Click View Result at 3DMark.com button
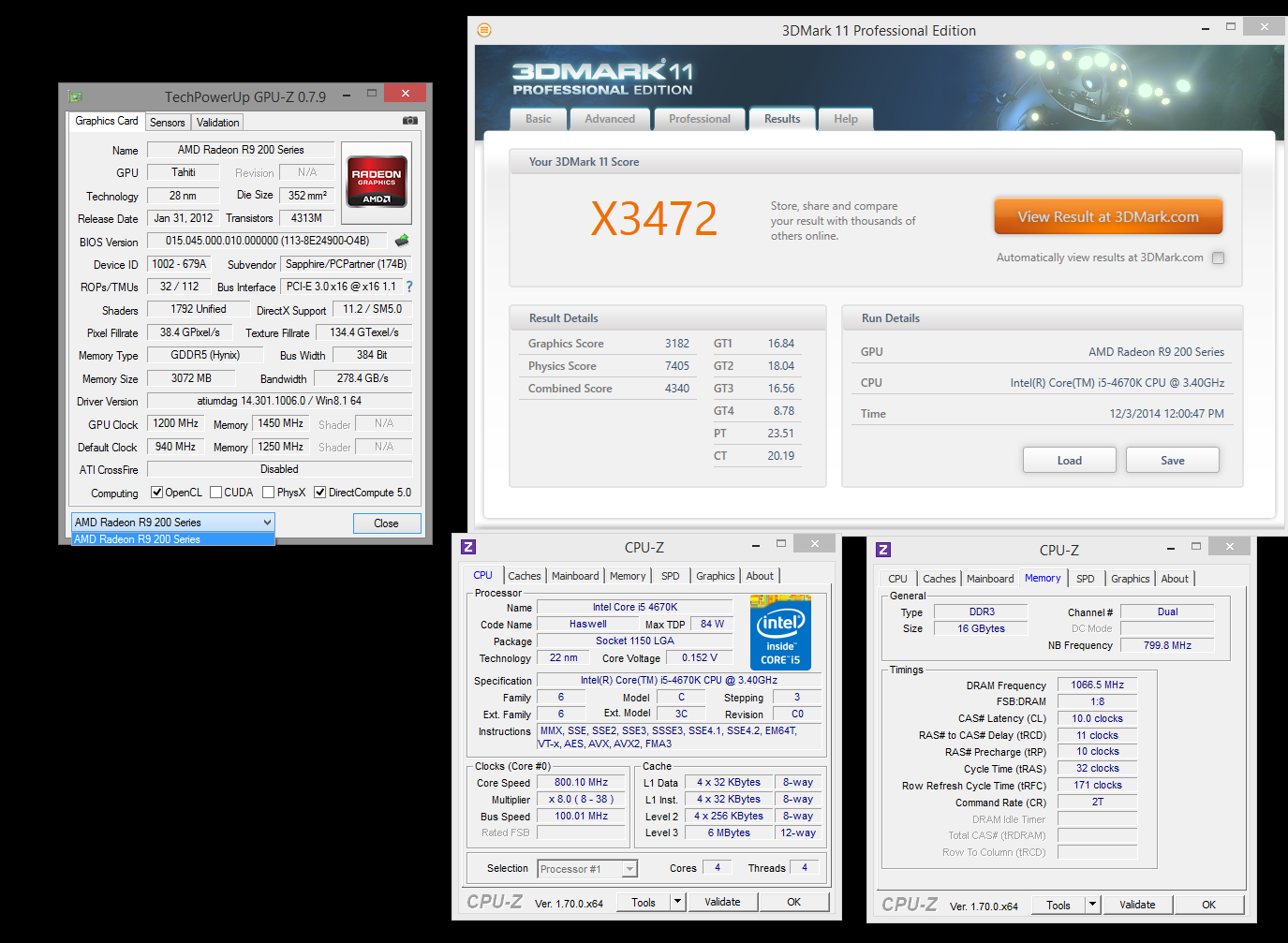This screenshot has width=1288, height=943. [1108, 217]
